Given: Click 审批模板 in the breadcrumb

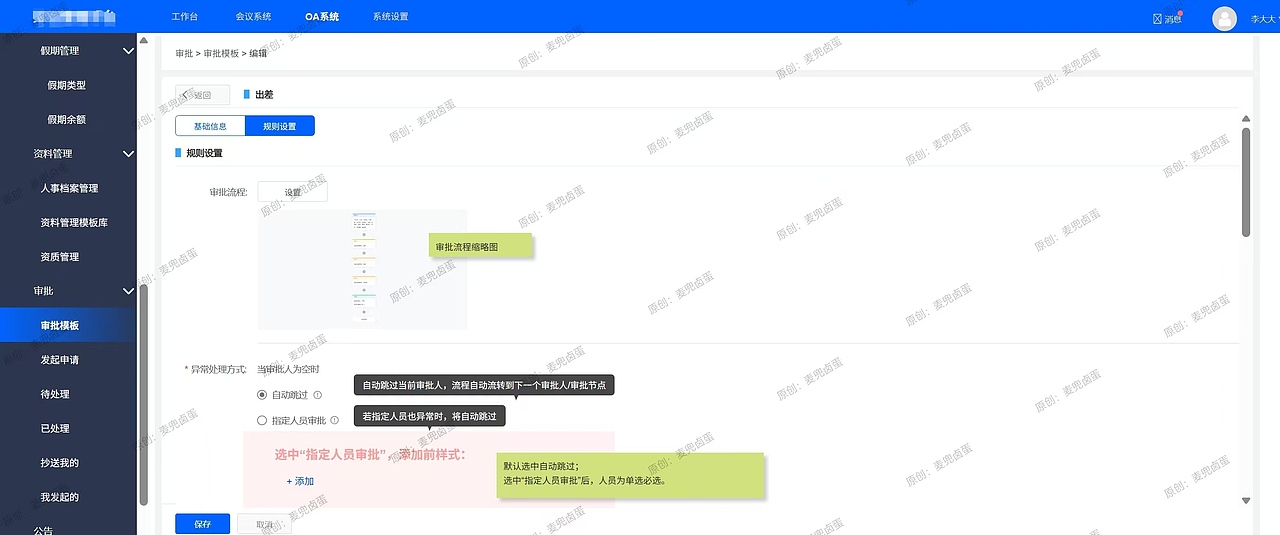Looking at the screenshot, I should pyautogui.click(x=221, y=53).
